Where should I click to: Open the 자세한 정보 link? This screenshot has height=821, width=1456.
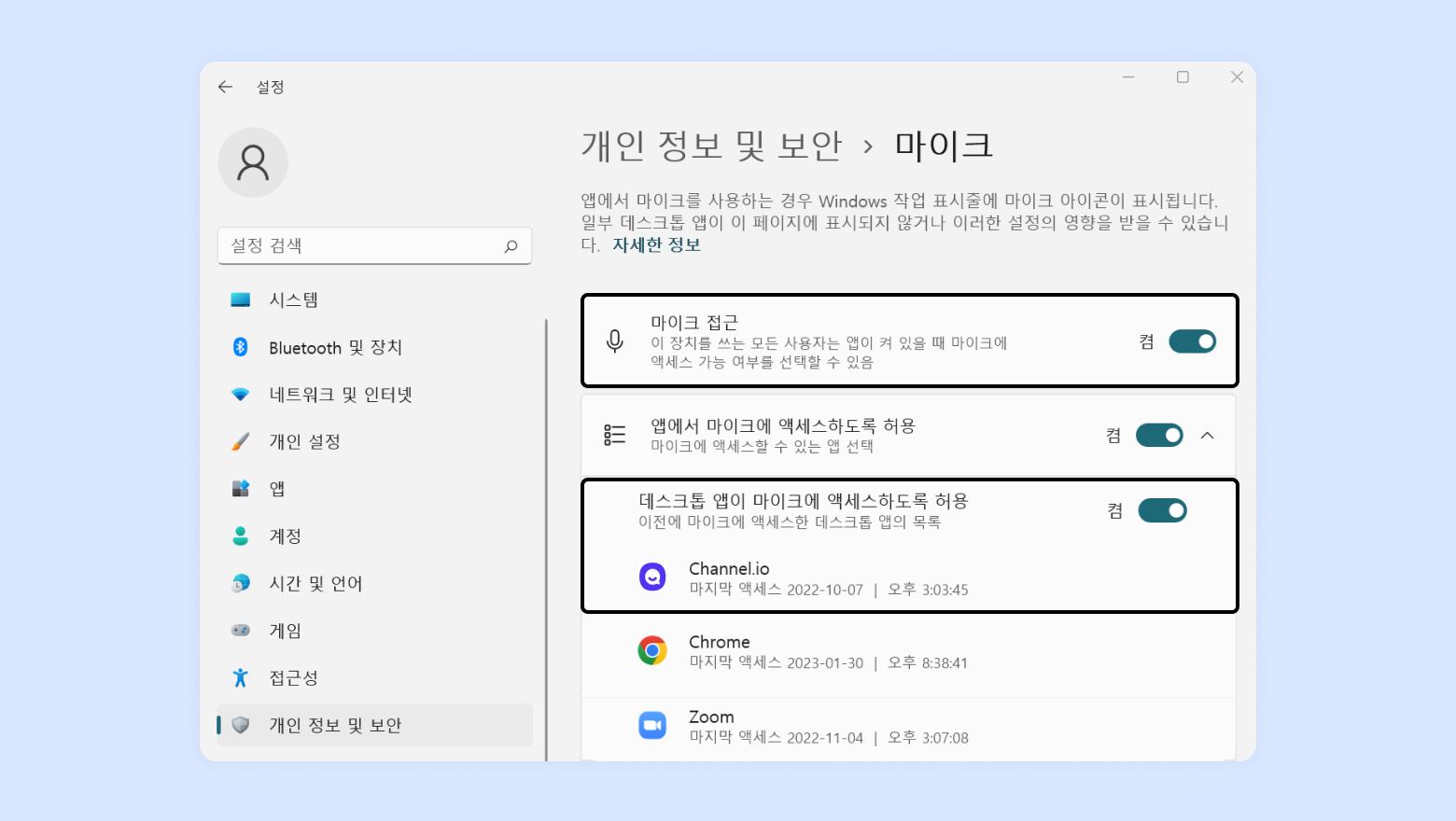(656, 245)
